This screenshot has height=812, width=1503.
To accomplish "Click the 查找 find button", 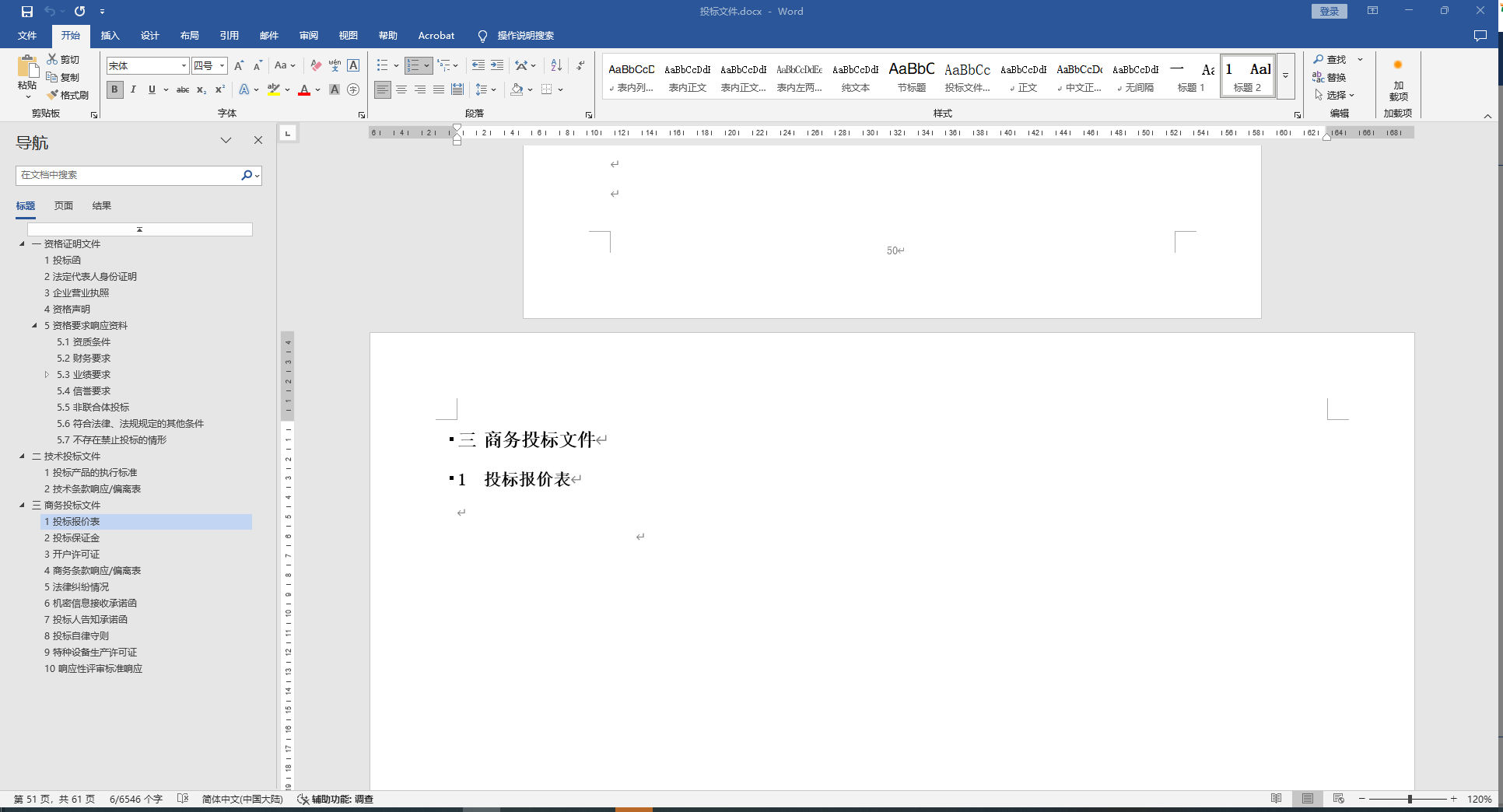I will click(1330, 59).
